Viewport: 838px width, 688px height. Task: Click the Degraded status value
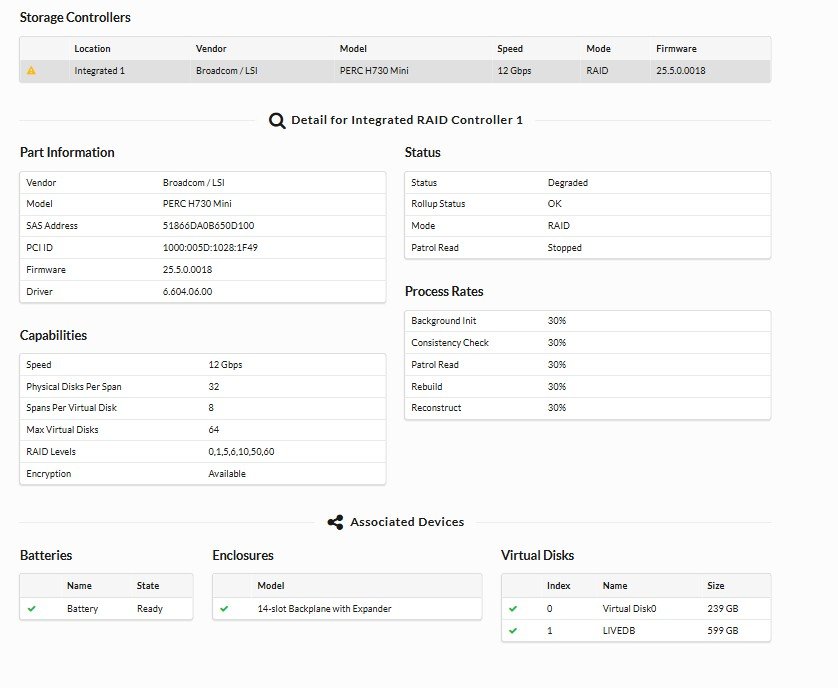(x=568, y=183)
